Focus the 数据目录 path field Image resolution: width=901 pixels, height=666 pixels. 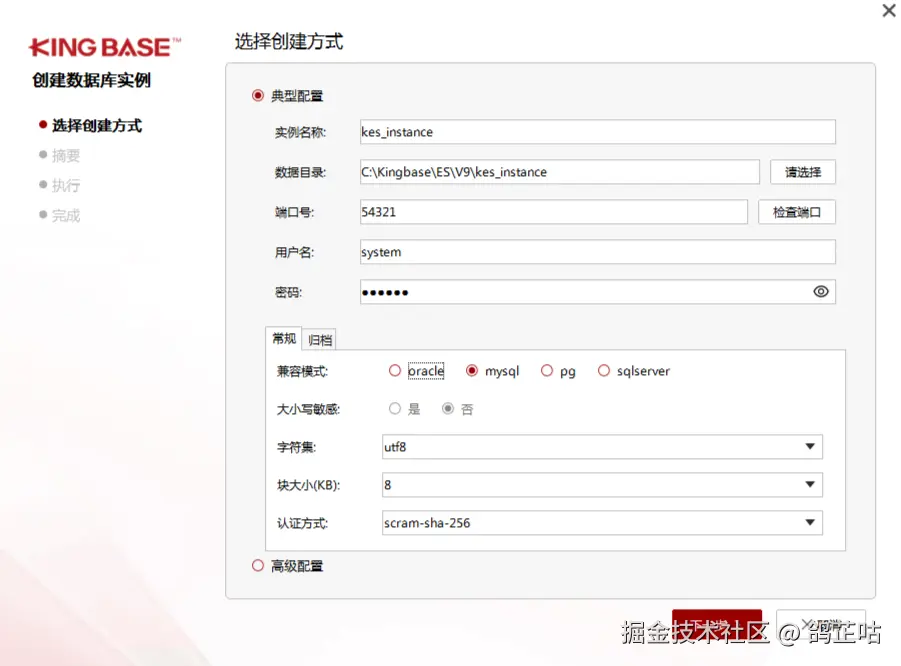(x=560, y=172)
